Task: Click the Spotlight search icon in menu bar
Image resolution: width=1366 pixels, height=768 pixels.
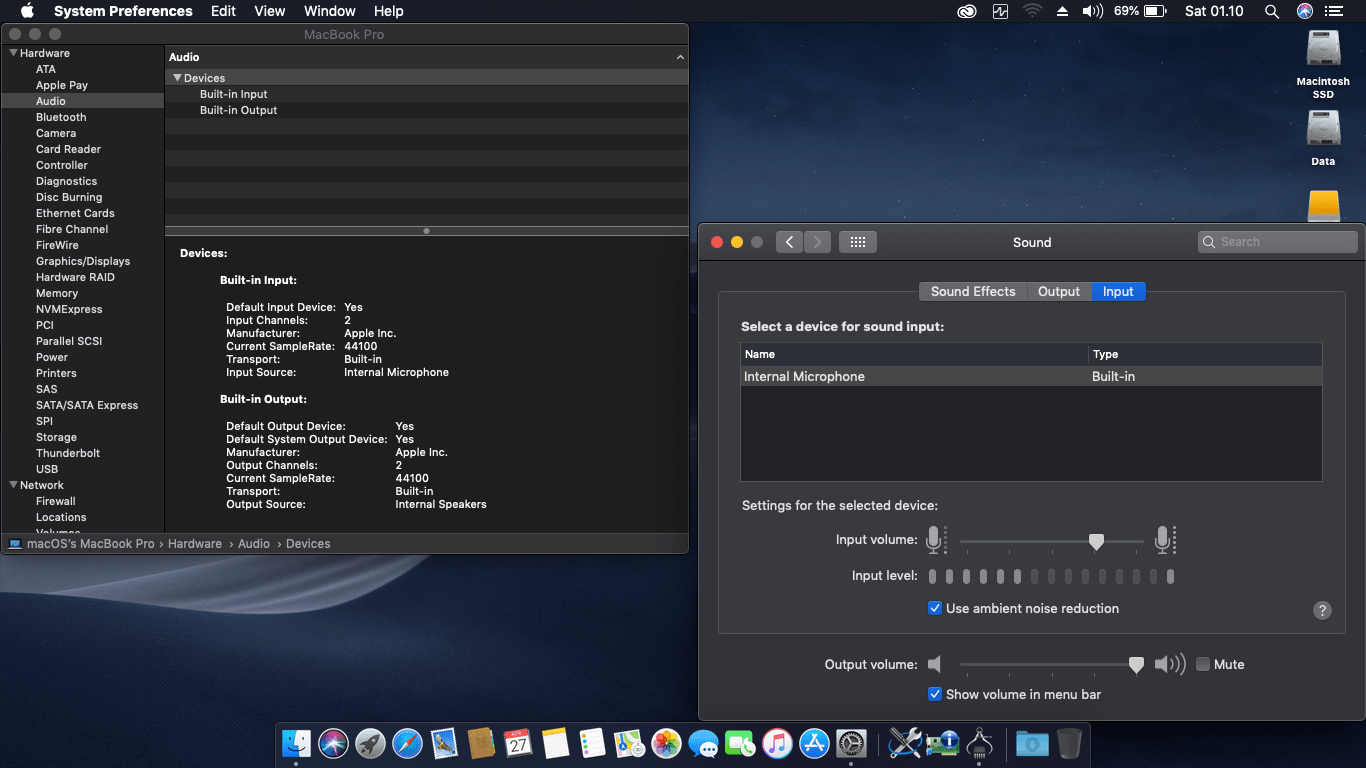Action: [x=1271, y=11]
